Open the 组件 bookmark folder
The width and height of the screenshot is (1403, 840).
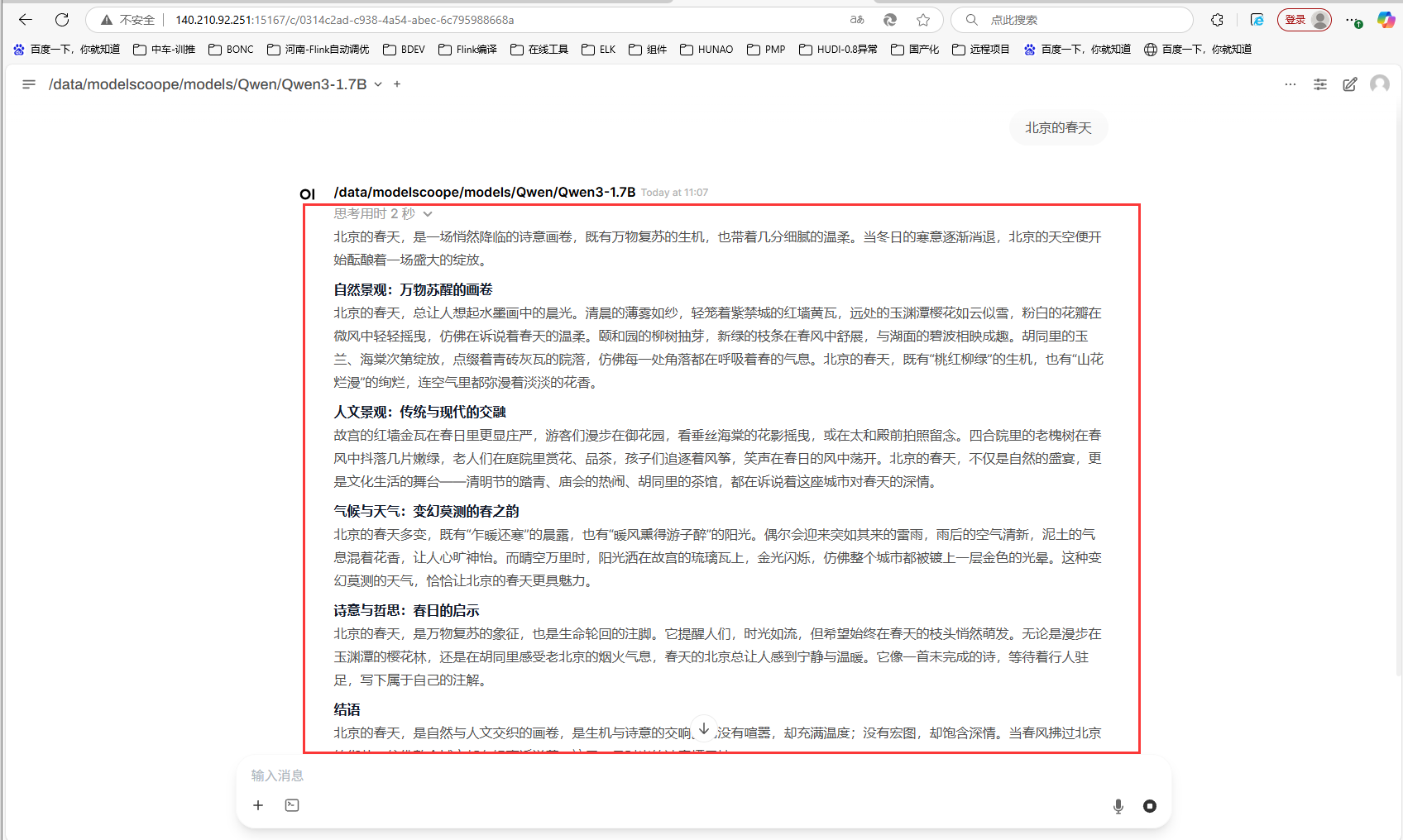[x=648, y=50]
